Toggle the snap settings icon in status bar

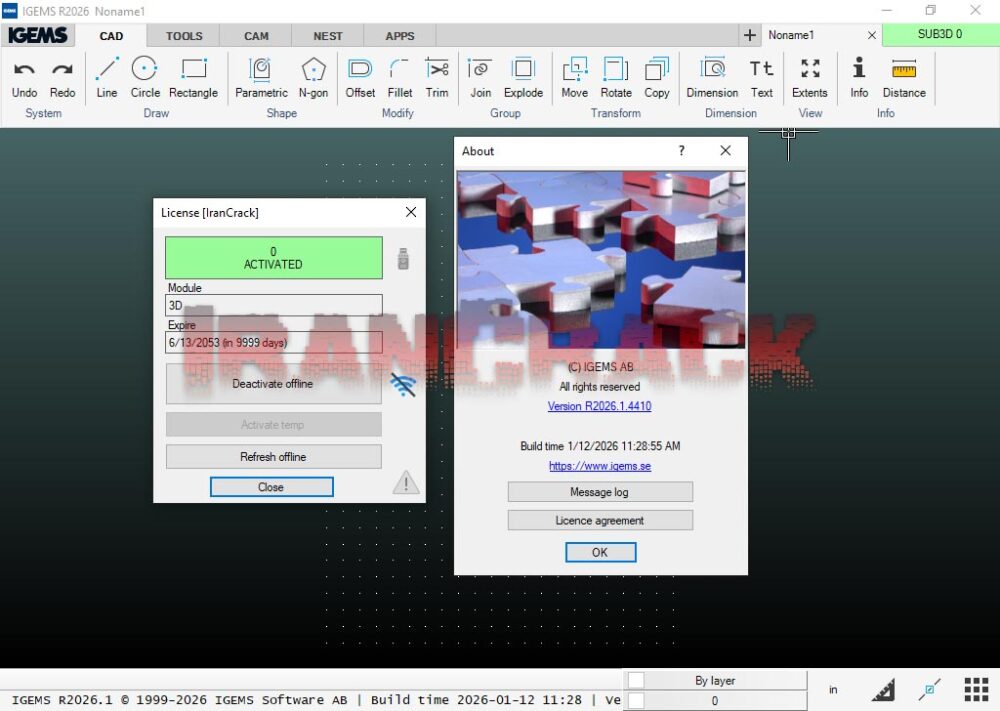click(x=930, y=690)
